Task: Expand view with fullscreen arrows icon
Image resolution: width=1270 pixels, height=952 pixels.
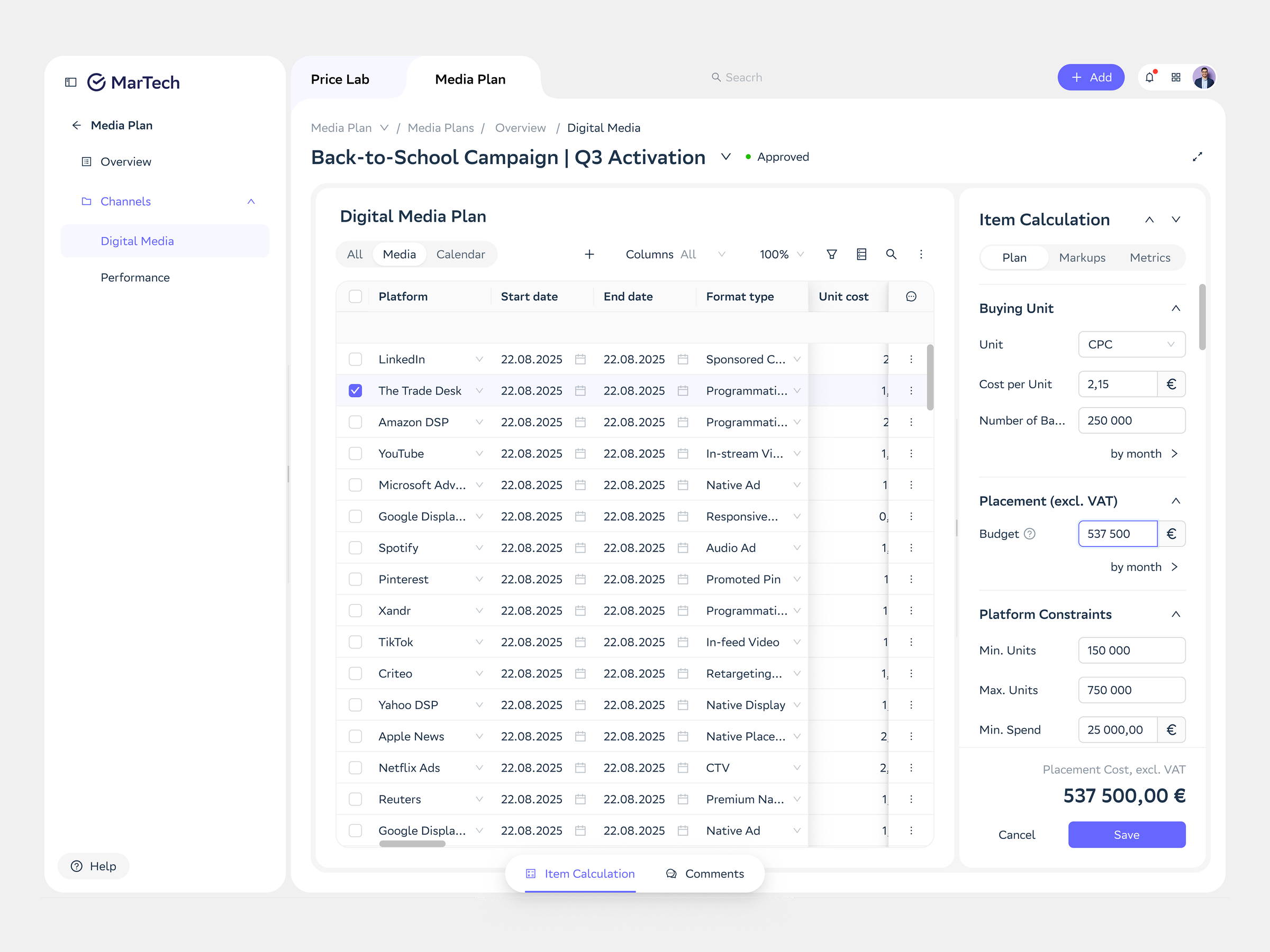Action: 1197,157
